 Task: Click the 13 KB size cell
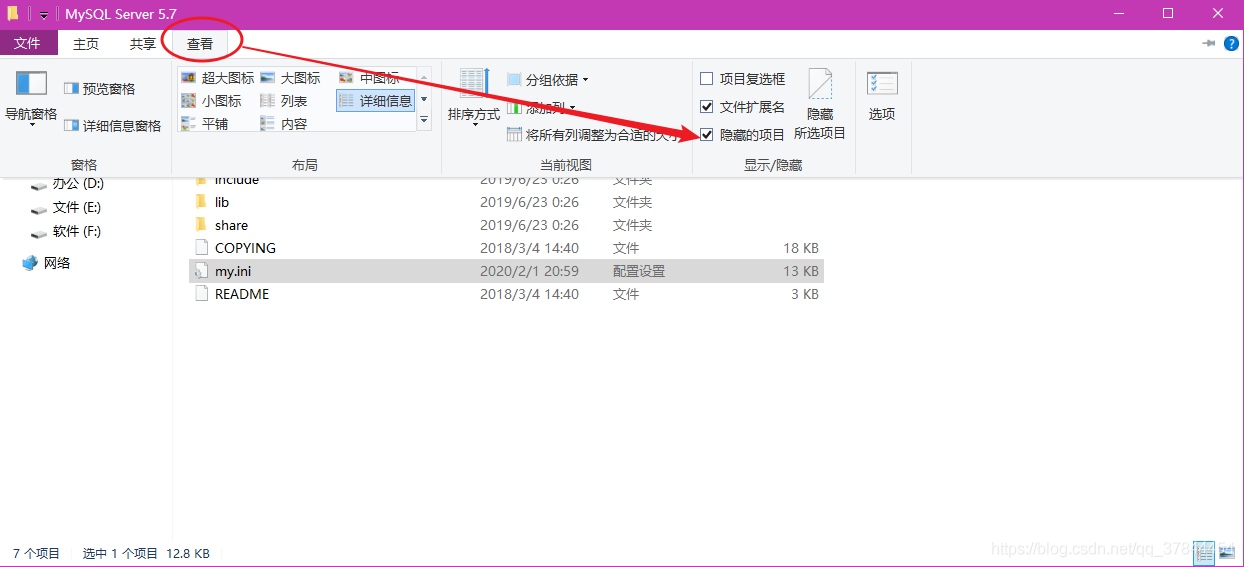801,271
